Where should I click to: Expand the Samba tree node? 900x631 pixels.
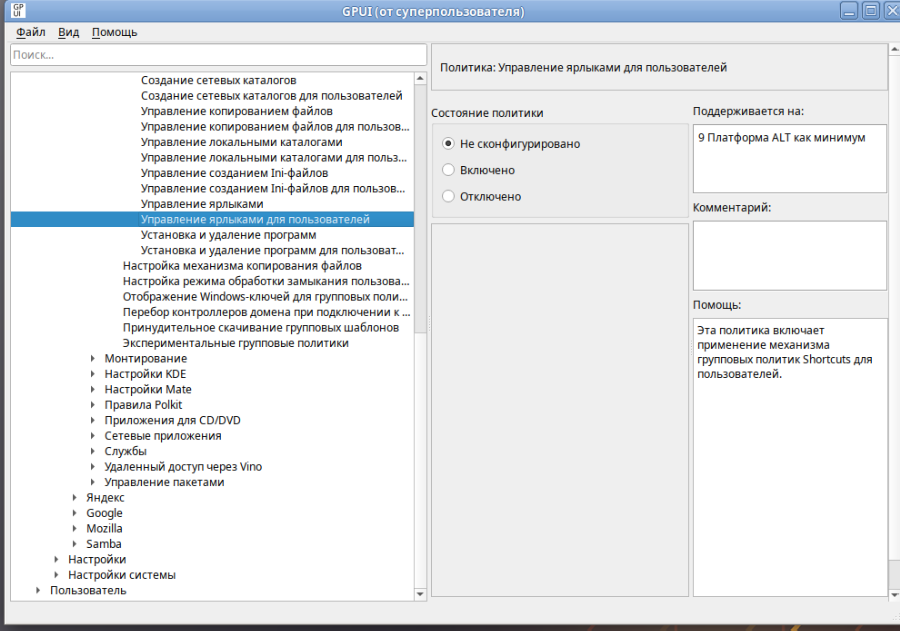[75, 544]
